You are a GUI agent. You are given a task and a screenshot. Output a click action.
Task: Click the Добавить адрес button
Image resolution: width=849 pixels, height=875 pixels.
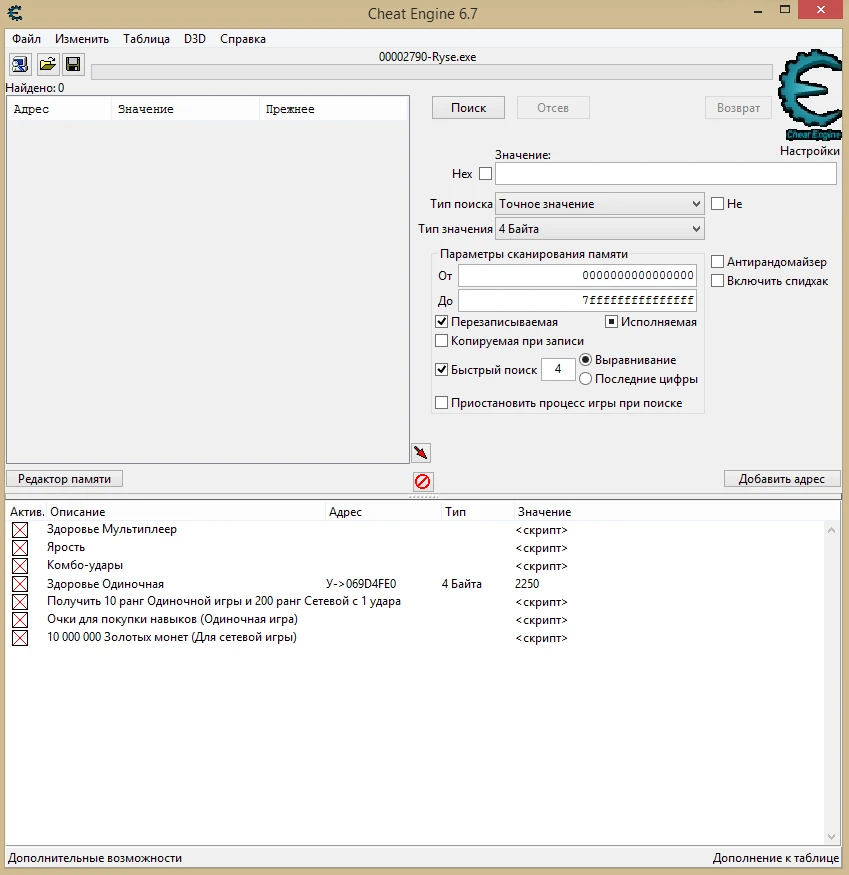pos(782,478)
